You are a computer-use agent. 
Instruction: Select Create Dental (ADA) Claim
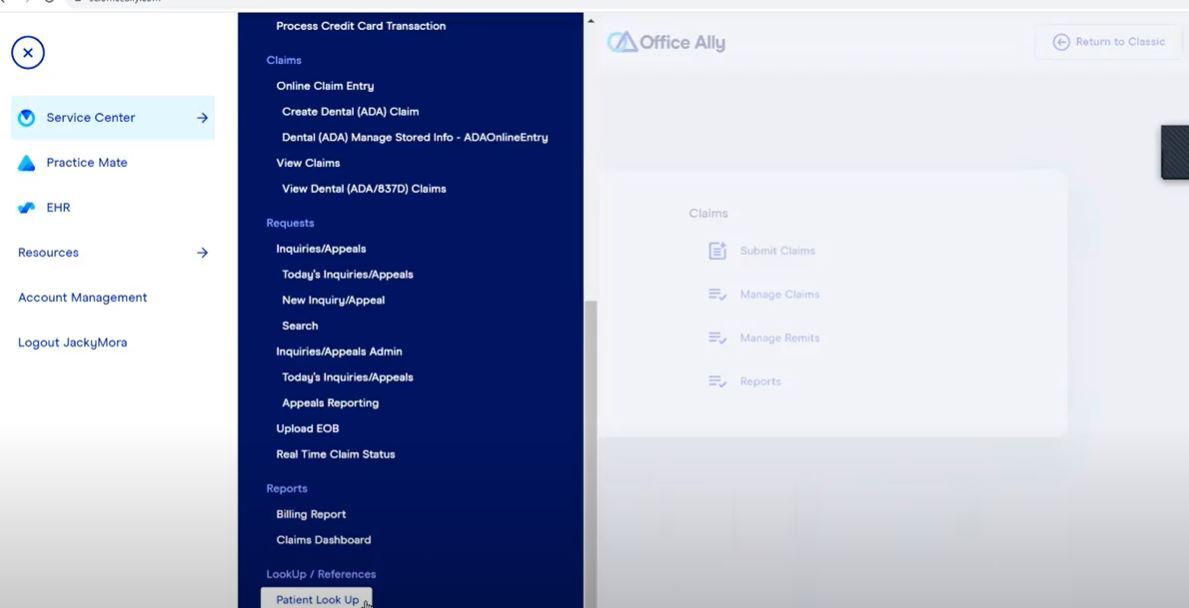coord(350,111)
